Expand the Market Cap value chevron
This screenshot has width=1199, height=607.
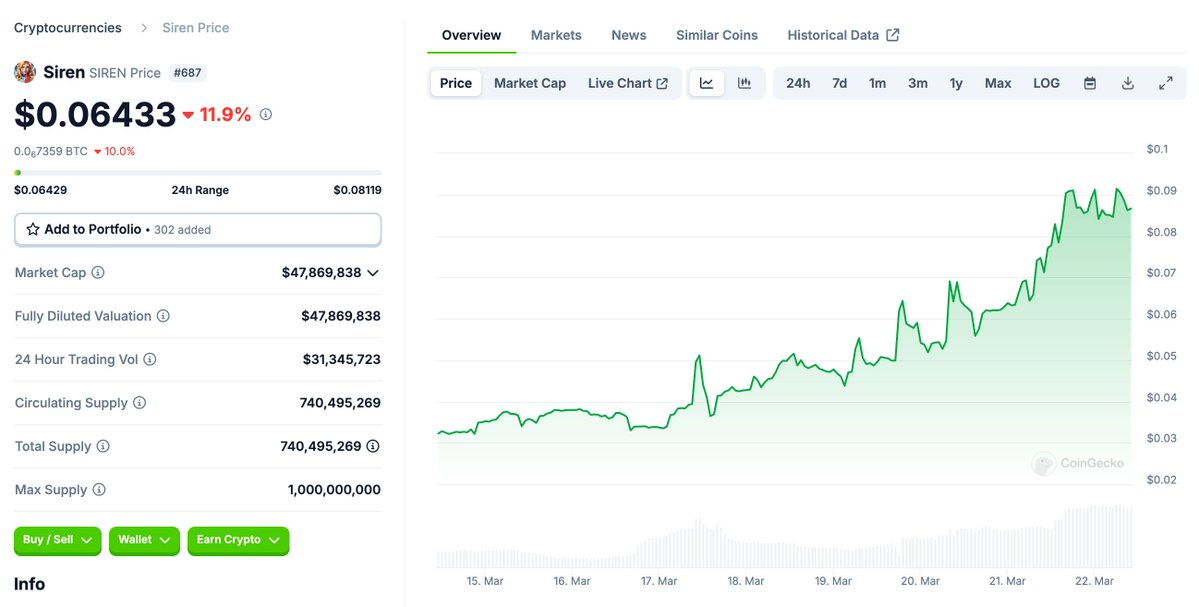(372, 273)
